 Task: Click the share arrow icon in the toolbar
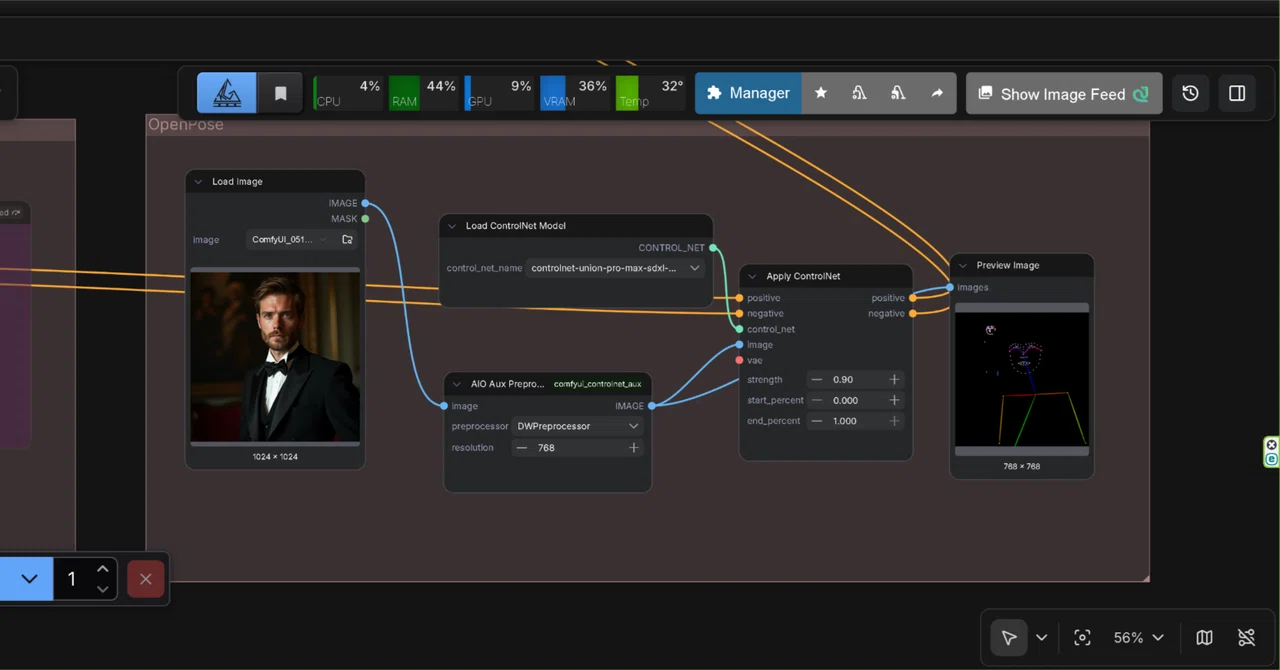[937, 93]
